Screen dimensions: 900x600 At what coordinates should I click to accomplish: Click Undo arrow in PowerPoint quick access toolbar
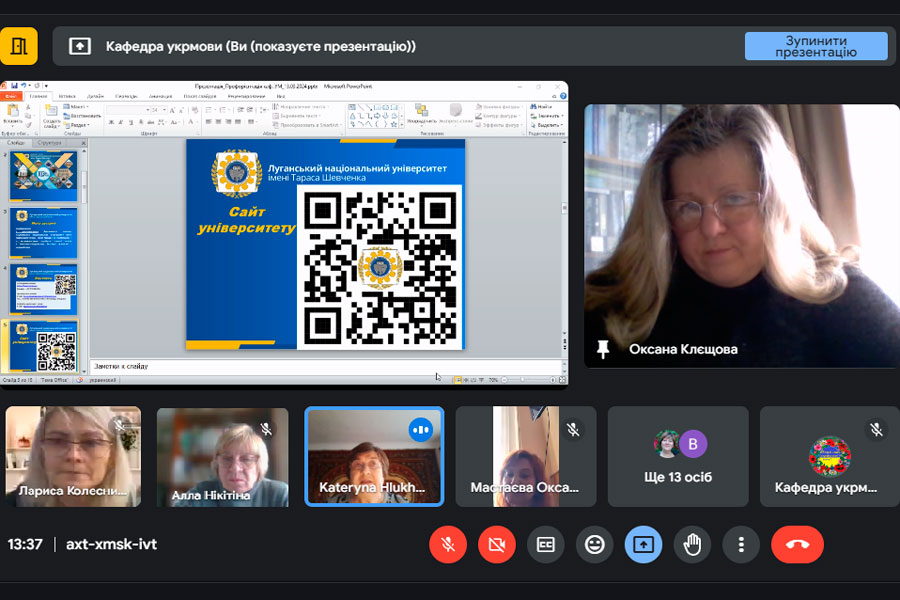coord(24,86)
